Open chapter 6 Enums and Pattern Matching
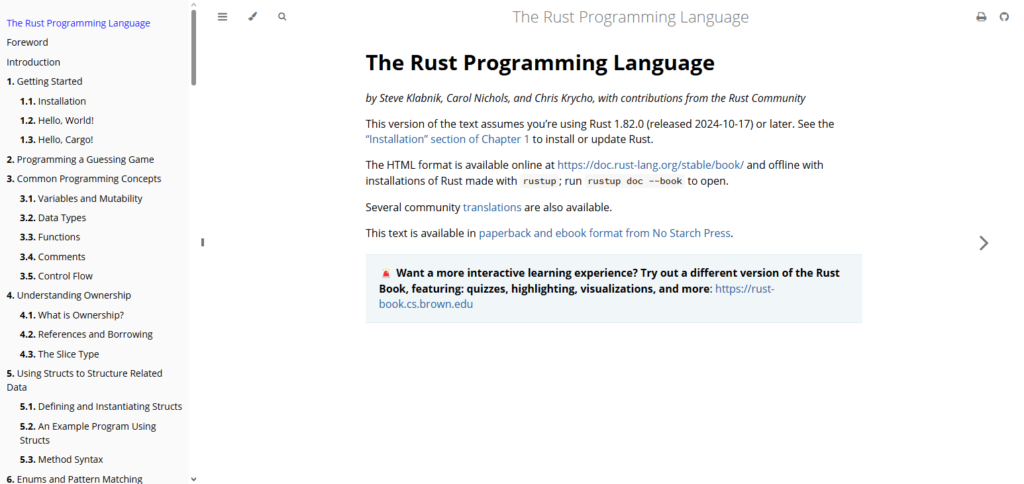This screenshot has width=1024, height=484. pyautogui.click(x=74, y=479)
